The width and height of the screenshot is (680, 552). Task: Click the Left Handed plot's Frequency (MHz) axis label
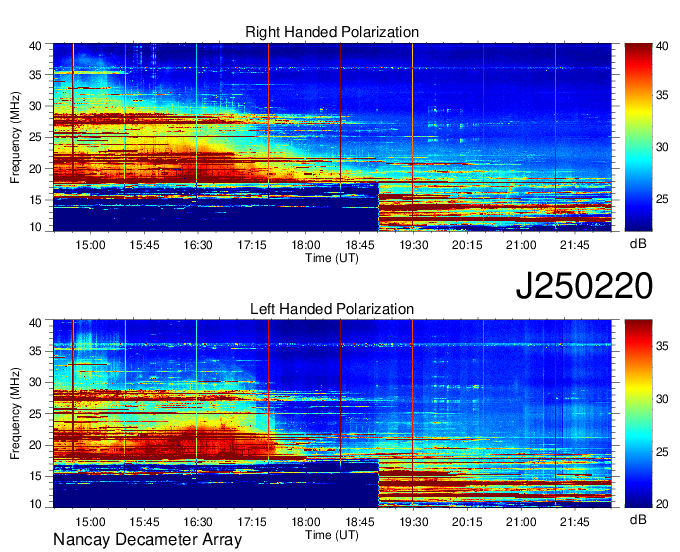click(15, 414)
